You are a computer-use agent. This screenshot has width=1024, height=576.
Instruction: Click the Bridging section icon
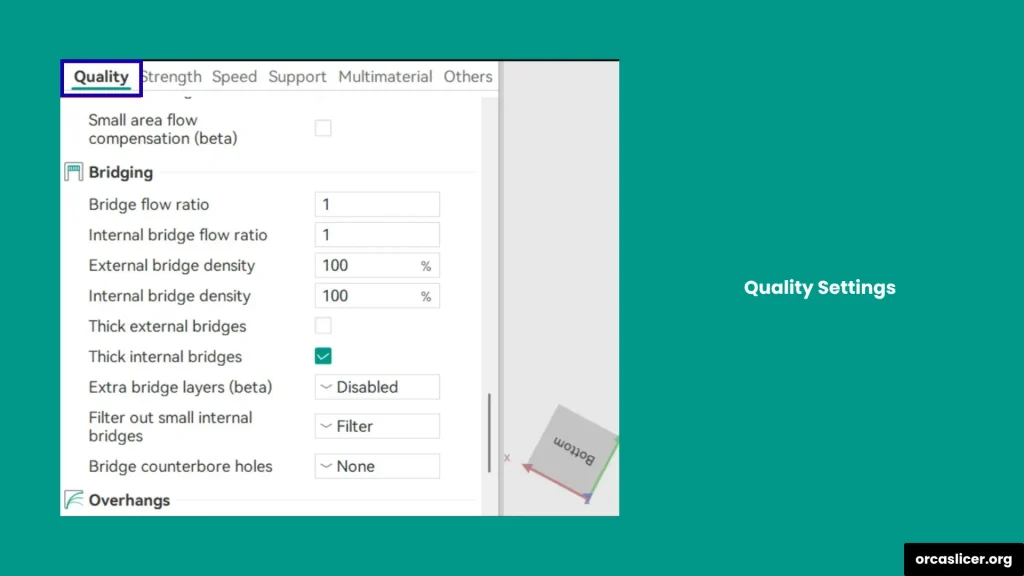73,171
